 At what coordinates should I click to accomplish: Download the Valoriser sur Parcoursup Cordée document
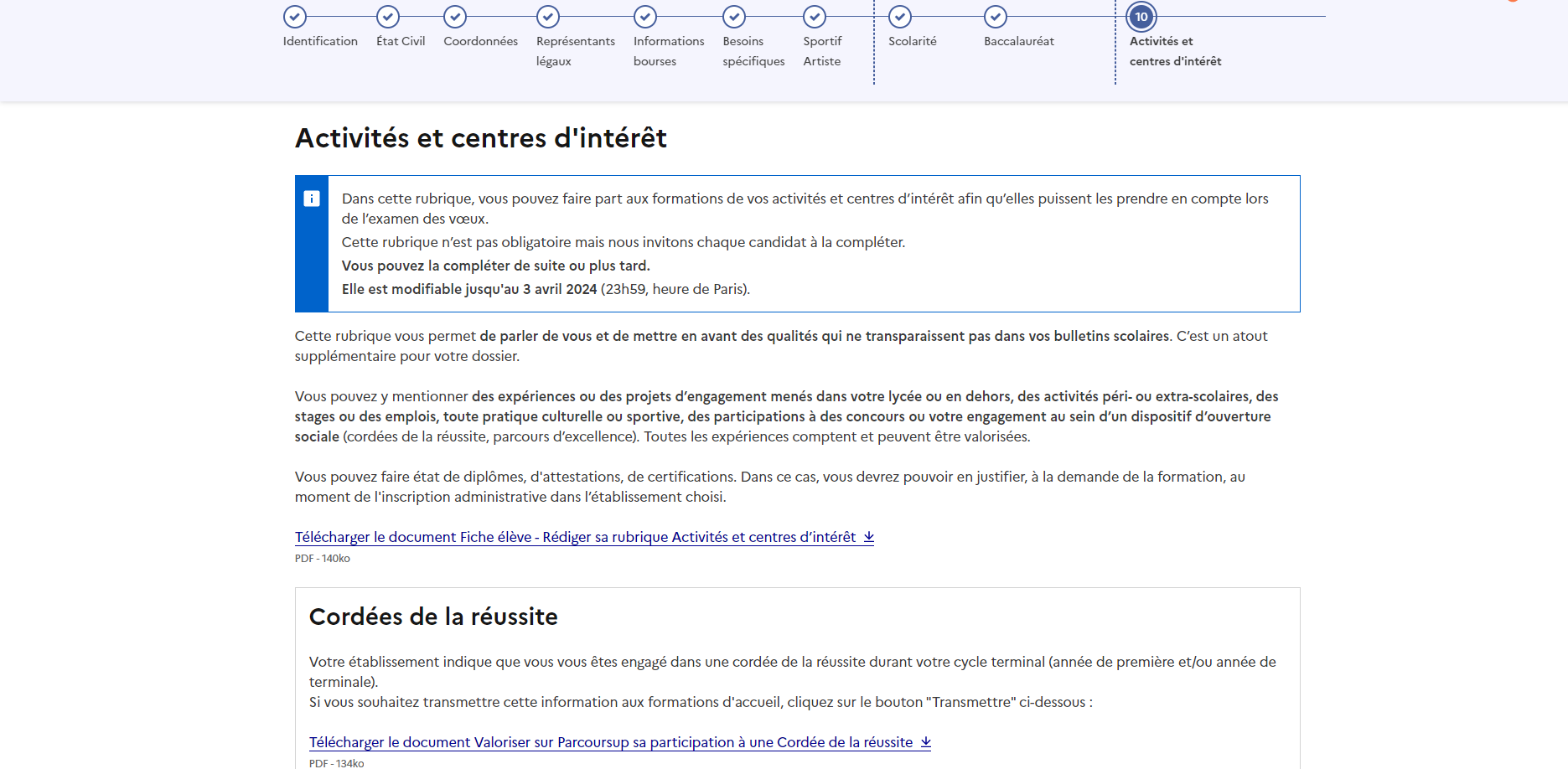(x=610, y=742)
